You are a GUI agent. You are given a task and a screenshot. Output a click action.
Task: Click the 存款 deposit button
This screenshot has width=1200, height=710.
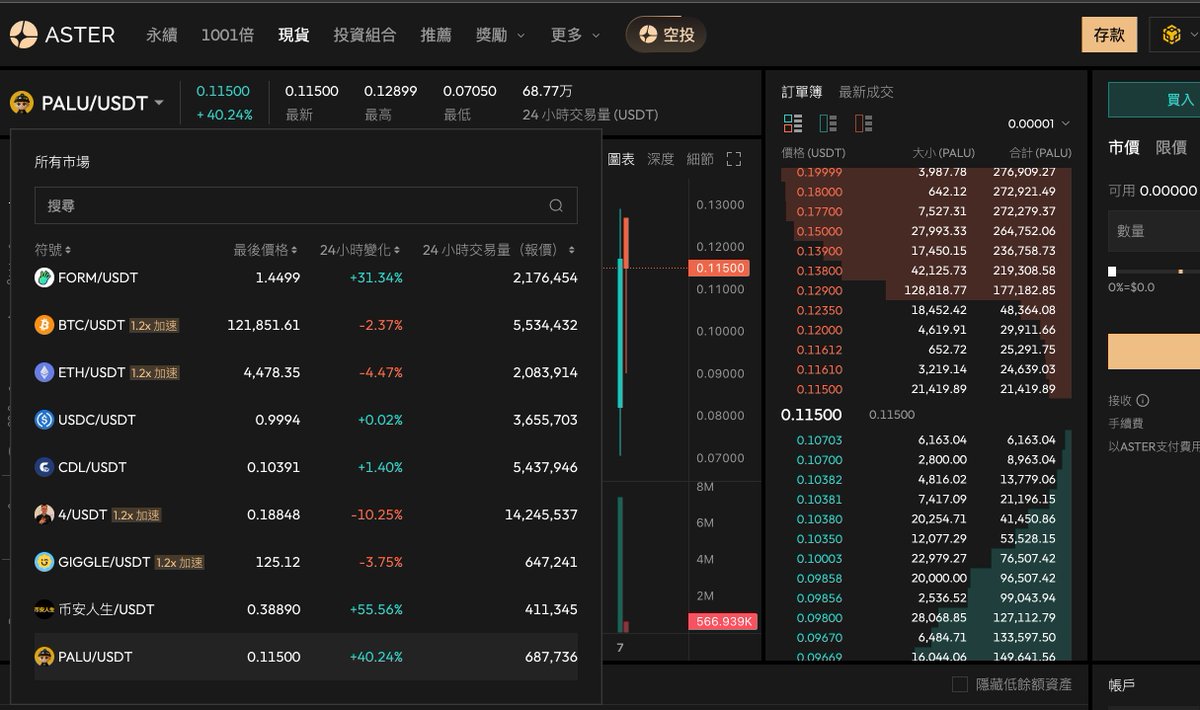tap(1109, 33)
